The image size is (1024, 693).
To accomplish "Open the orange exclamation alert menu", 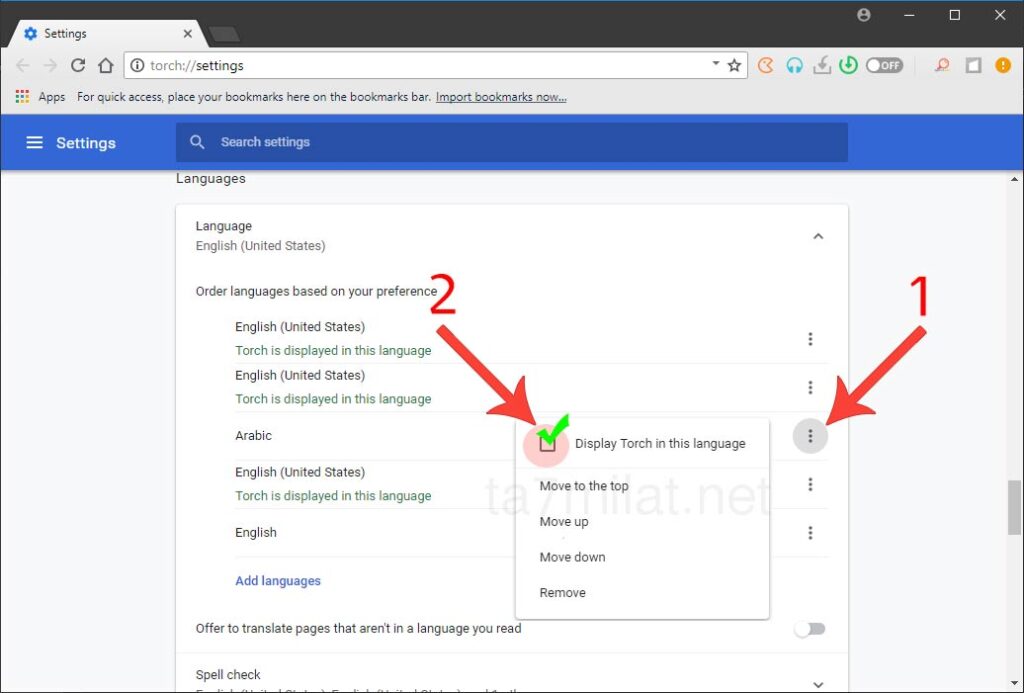I will [x=1003, y=65].
